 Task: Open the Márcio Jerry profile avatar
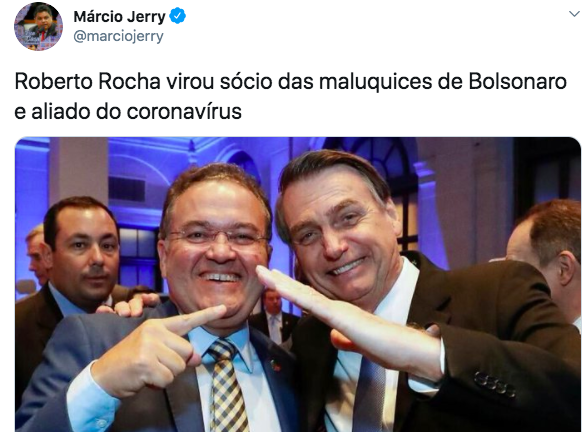[x=38, y=26]
